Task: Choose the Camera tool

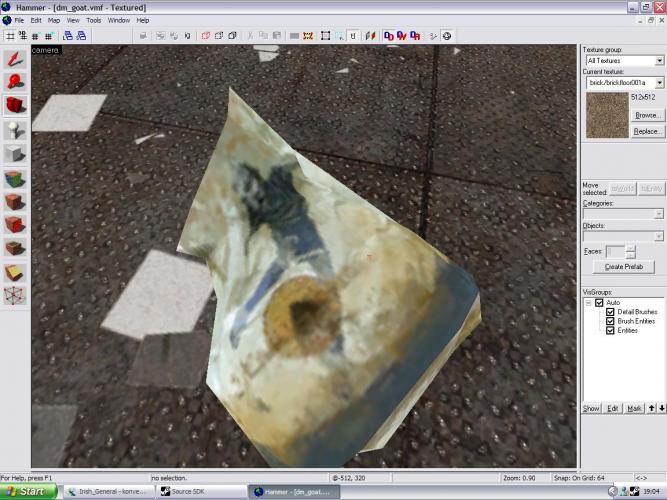Action: [15, 105]
